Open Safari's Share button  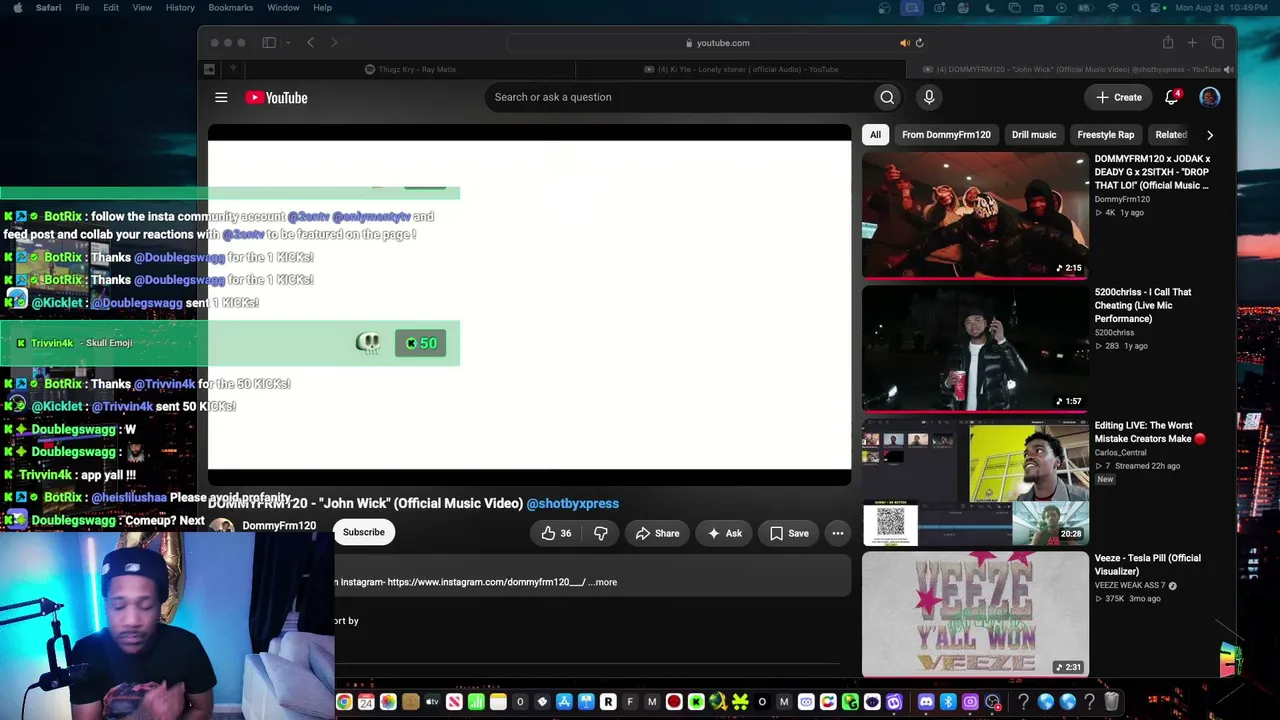tap(1167, 43)
